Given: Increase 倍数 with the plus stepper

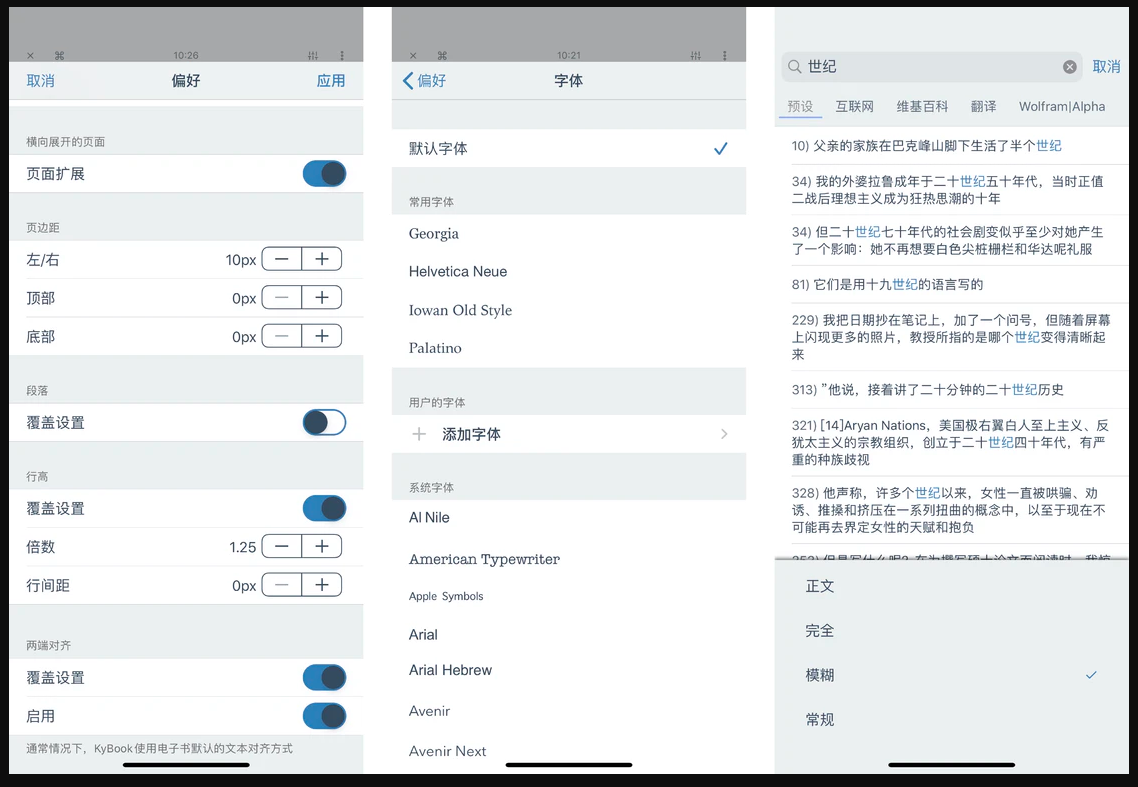Looking at the screenshot, I should [321, 546].
